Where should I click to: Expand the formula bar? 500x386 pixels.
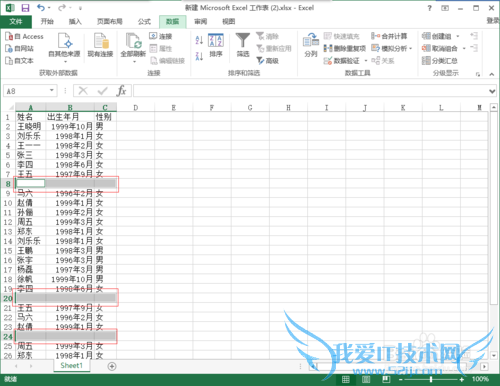[x=492, y=91]
